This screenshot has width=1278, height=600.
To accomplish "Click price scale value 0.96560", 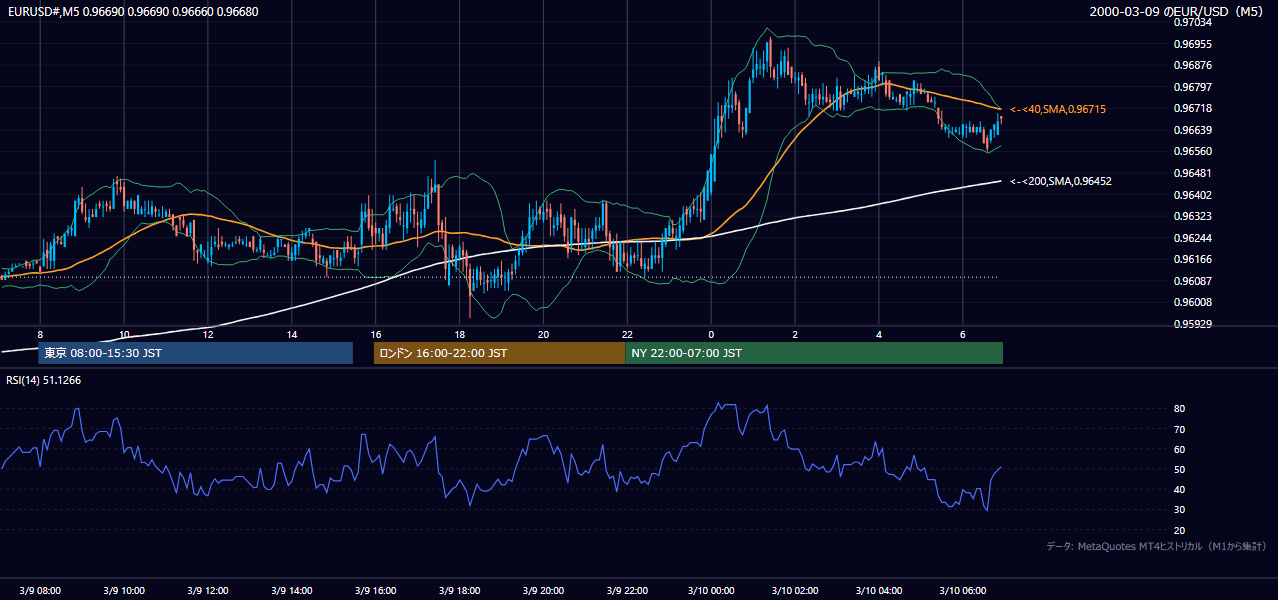I will [x=1193, y=151].
